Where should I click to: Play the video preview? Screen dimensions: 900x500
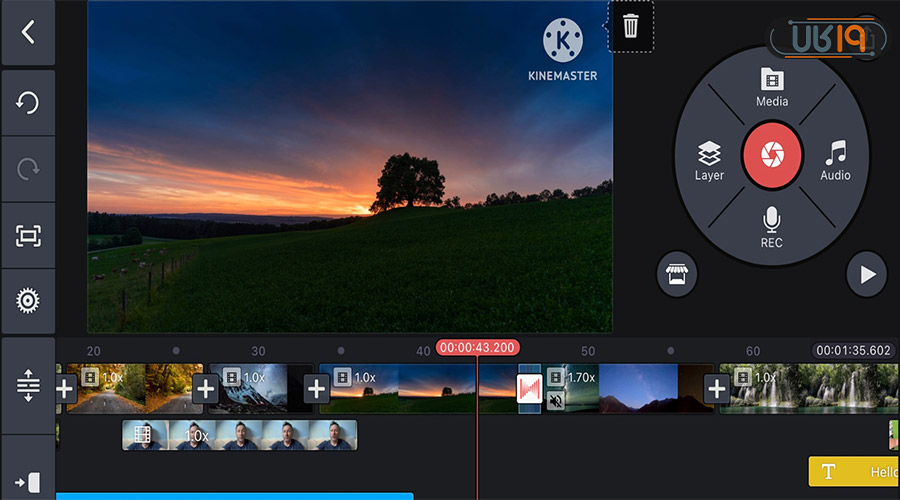coord(866,273)
